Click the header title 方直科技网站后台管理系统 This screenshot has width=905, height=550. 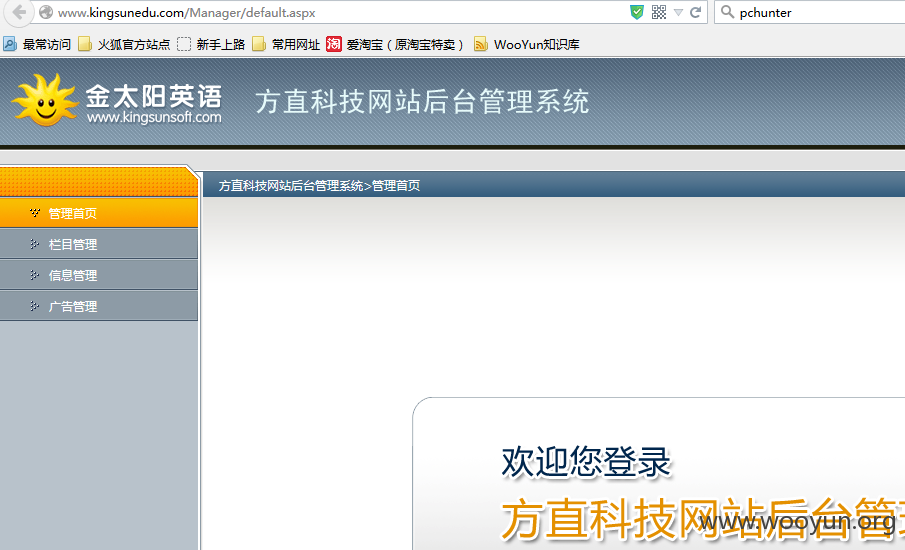[x=422, y=102]
